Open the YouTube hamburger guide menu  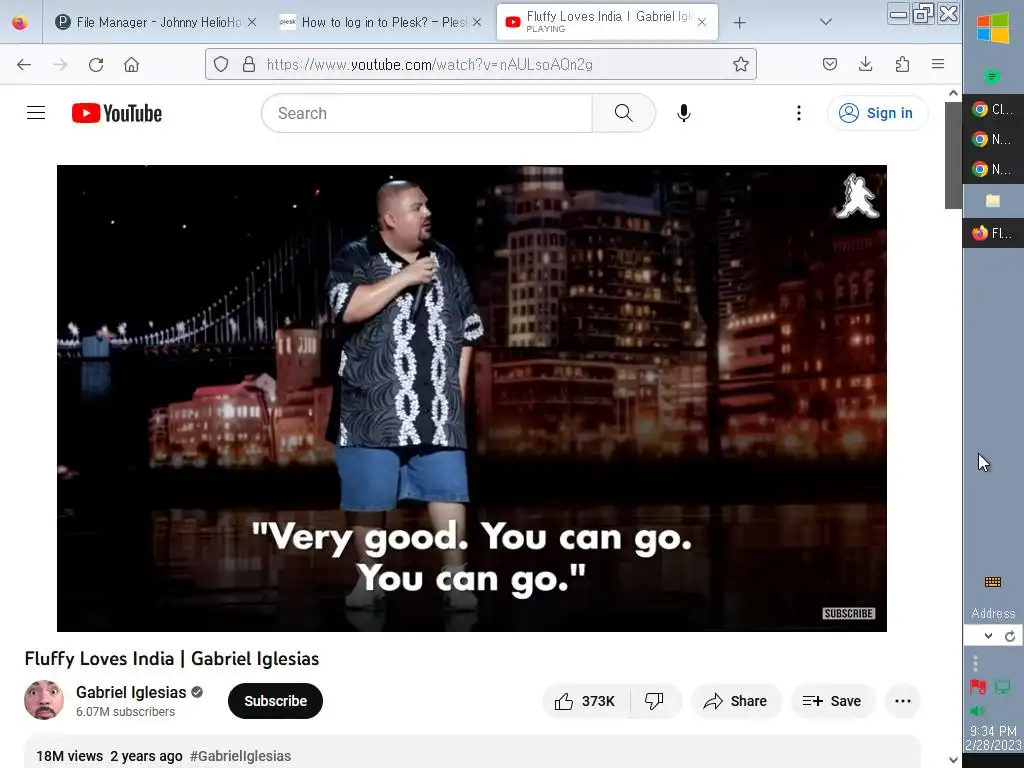[x=36, y=113]
